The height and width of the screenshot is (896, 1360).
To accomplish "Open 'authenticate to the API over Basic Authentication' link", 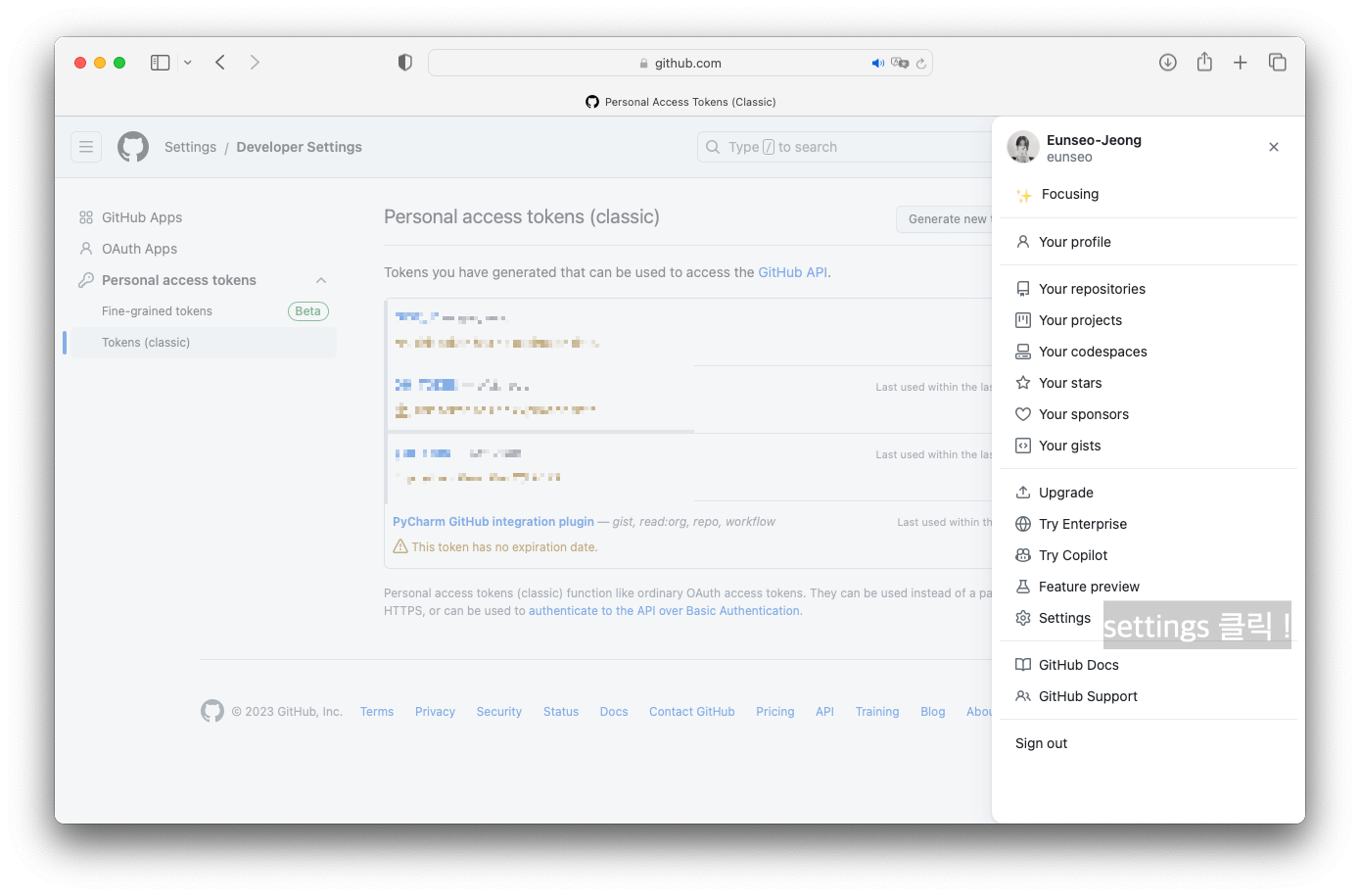I will pyautogui.click(x=664, y=611).
